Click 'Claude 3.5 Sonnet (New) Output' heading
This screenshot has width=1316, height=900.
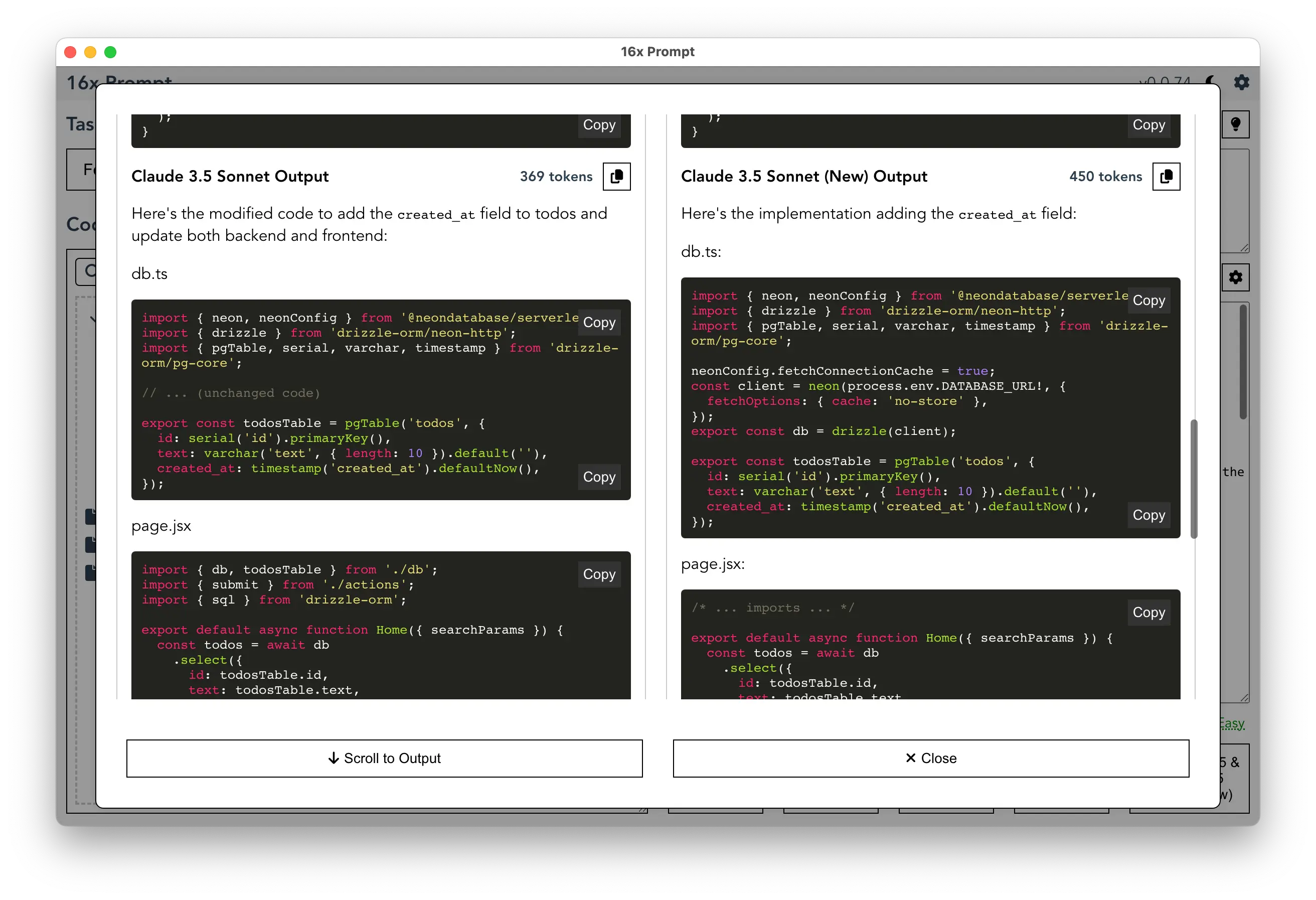coord(804,177)
